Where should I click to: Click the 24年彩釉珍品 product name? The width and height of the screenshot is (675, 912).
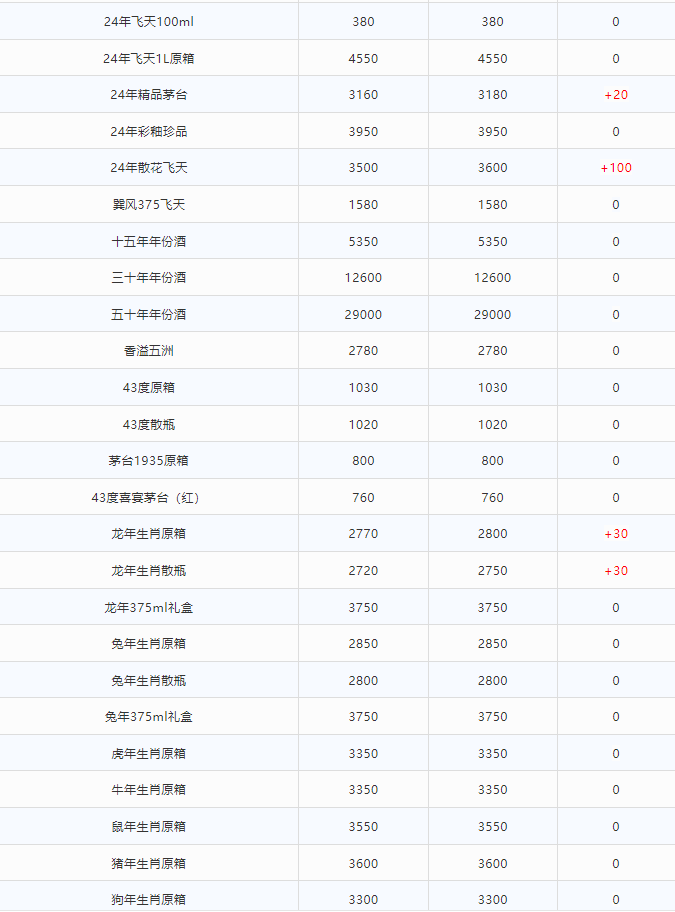(x=149, y=131)
